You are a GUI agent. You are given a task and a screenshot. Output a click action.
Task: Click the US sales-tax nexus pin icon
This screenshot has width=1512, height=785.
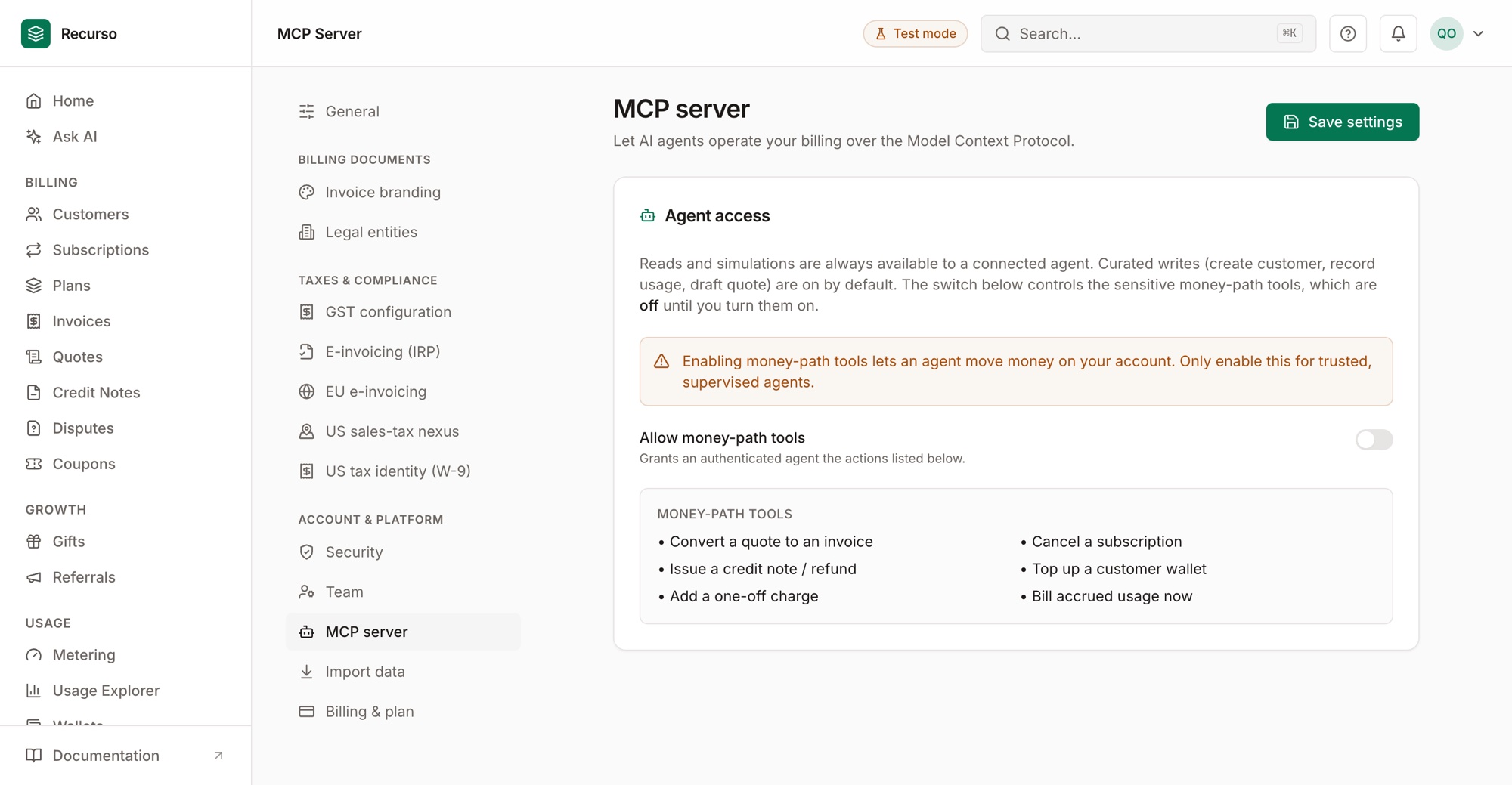point(306,431)
